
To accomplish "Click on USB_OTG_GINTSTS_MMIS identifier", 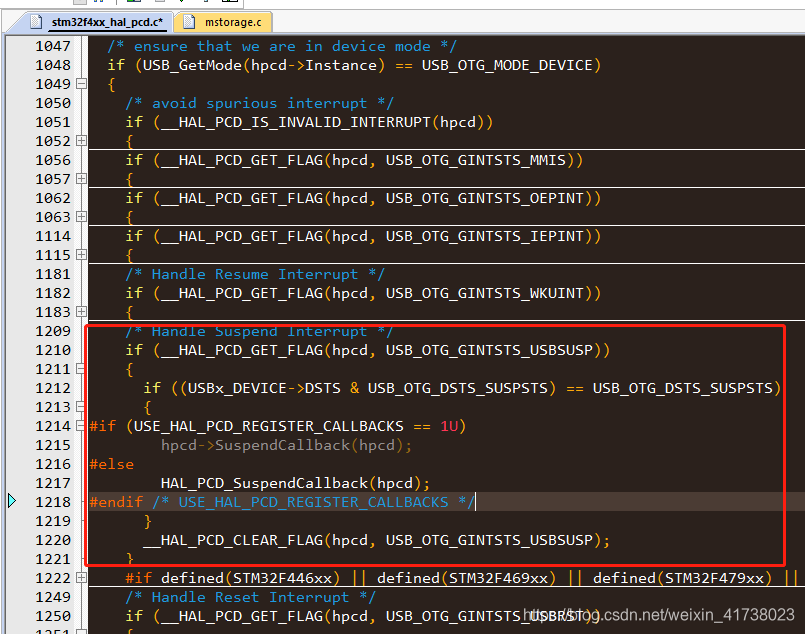I will point(475,161).
